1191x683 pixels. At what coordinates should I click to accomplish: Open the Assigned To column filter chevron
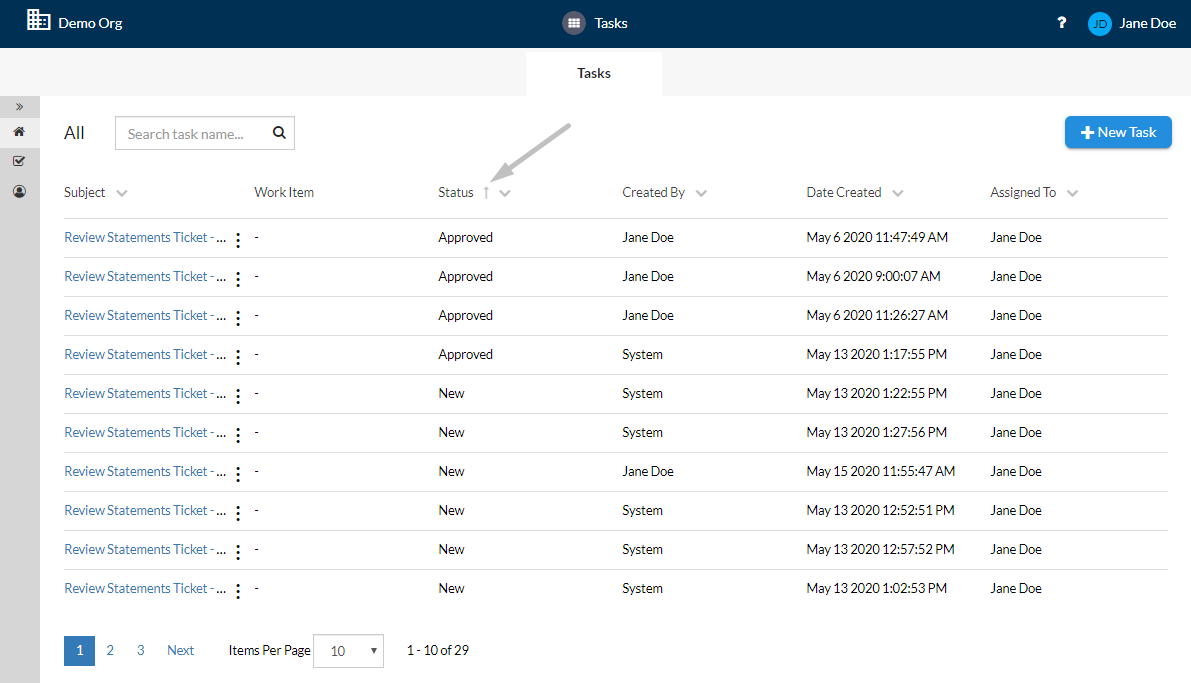pos(1072,193)
